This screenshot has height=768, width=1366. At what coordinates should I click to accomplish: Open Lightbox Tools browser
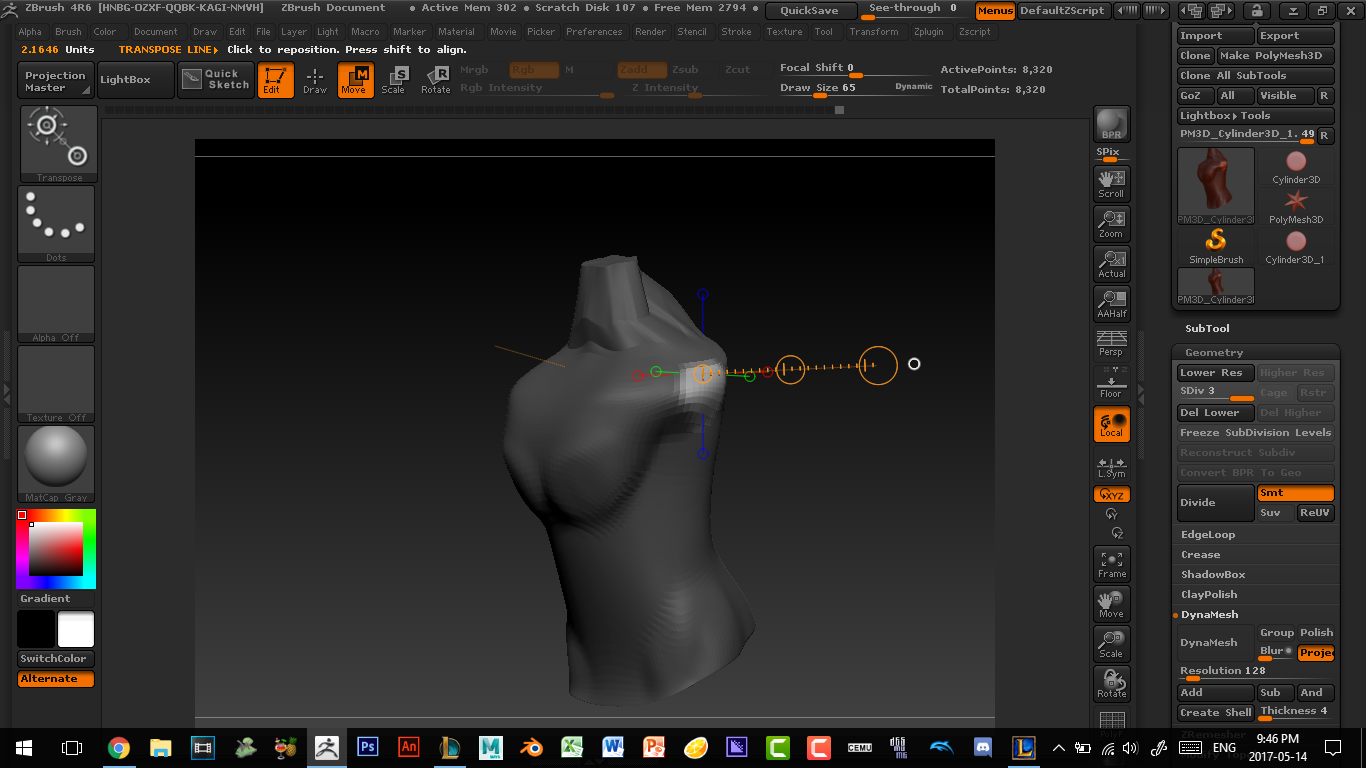point(1256,116)
